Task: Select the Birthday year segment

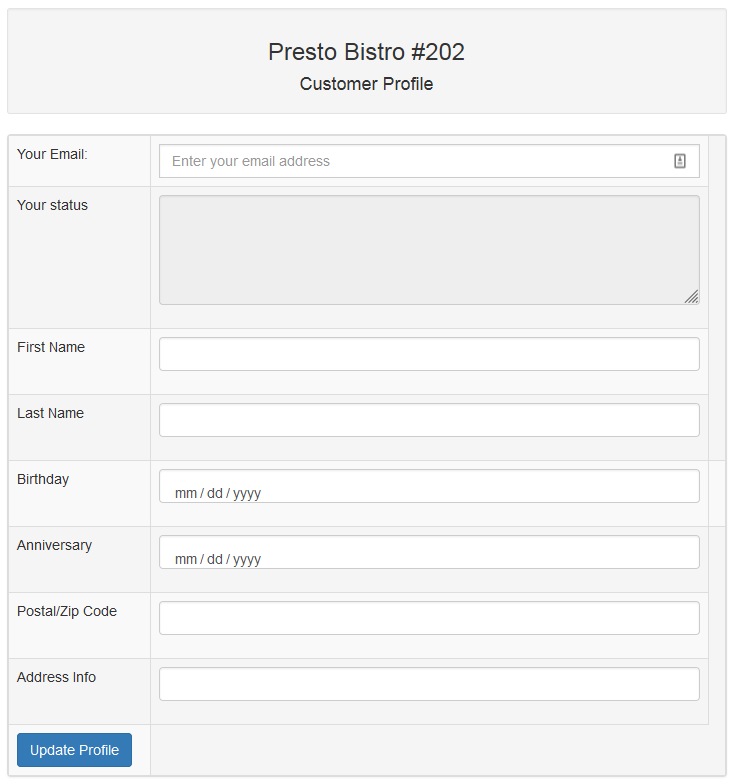Action: click(247, 493)
